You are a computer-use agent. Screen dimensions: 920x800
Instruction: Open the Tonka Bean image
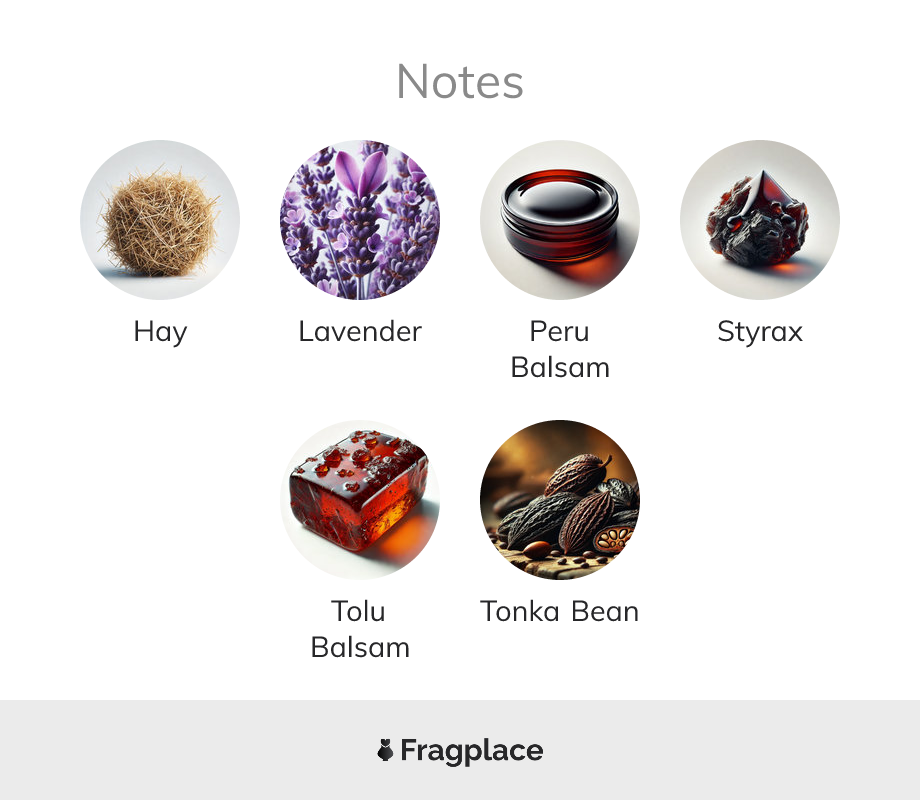coord(560,499)
